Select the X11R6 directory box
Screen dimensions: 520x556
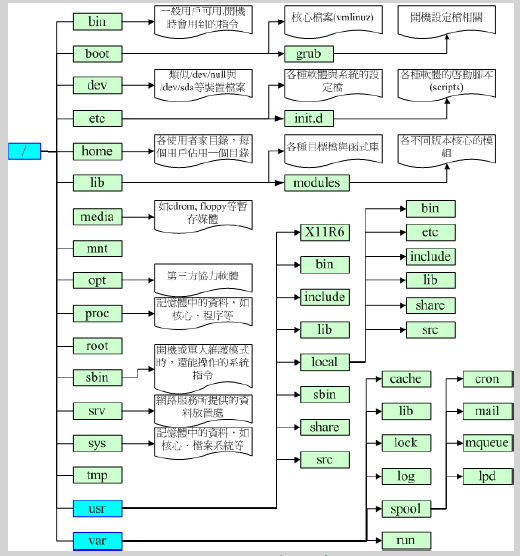[325, 232]
